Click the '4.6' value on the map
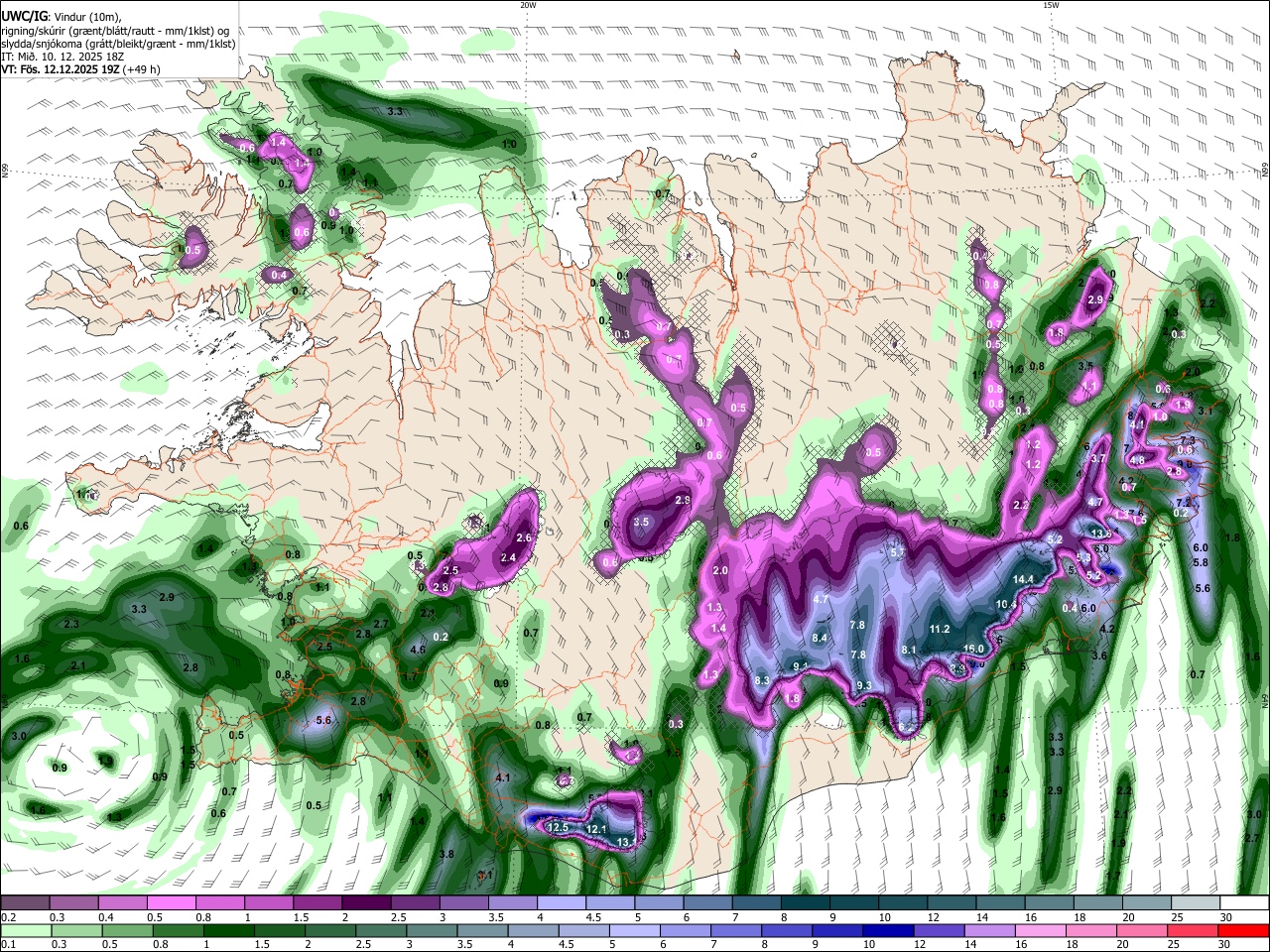 418,651
